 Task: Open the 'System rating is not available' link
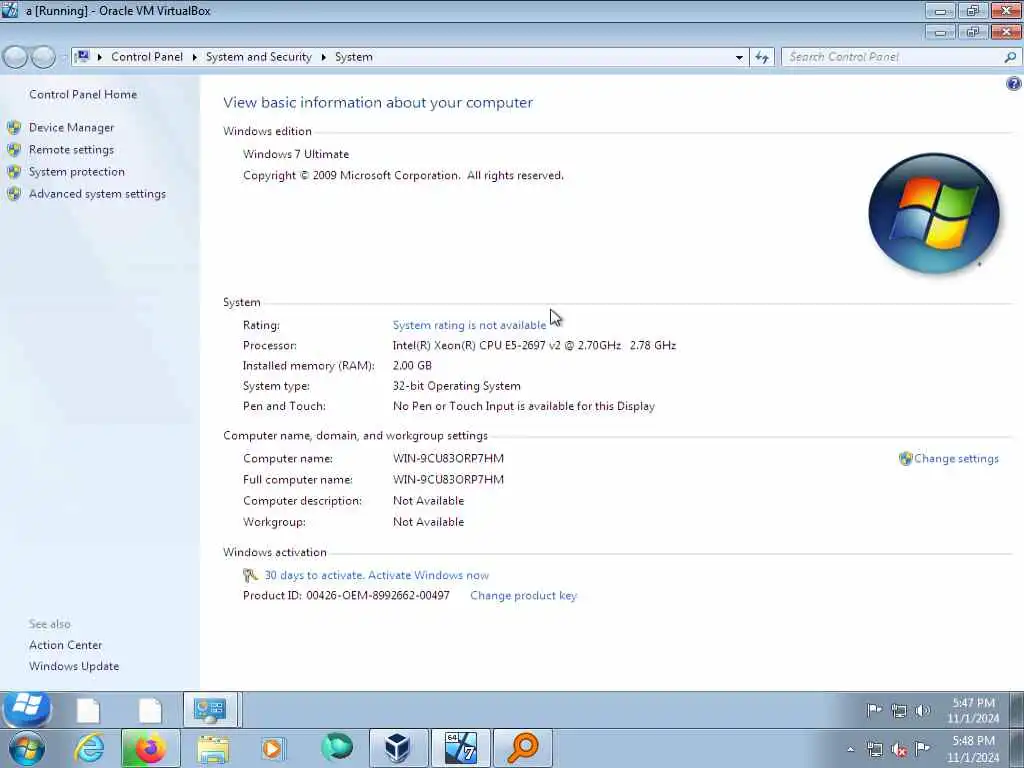(x=469, y=325)
